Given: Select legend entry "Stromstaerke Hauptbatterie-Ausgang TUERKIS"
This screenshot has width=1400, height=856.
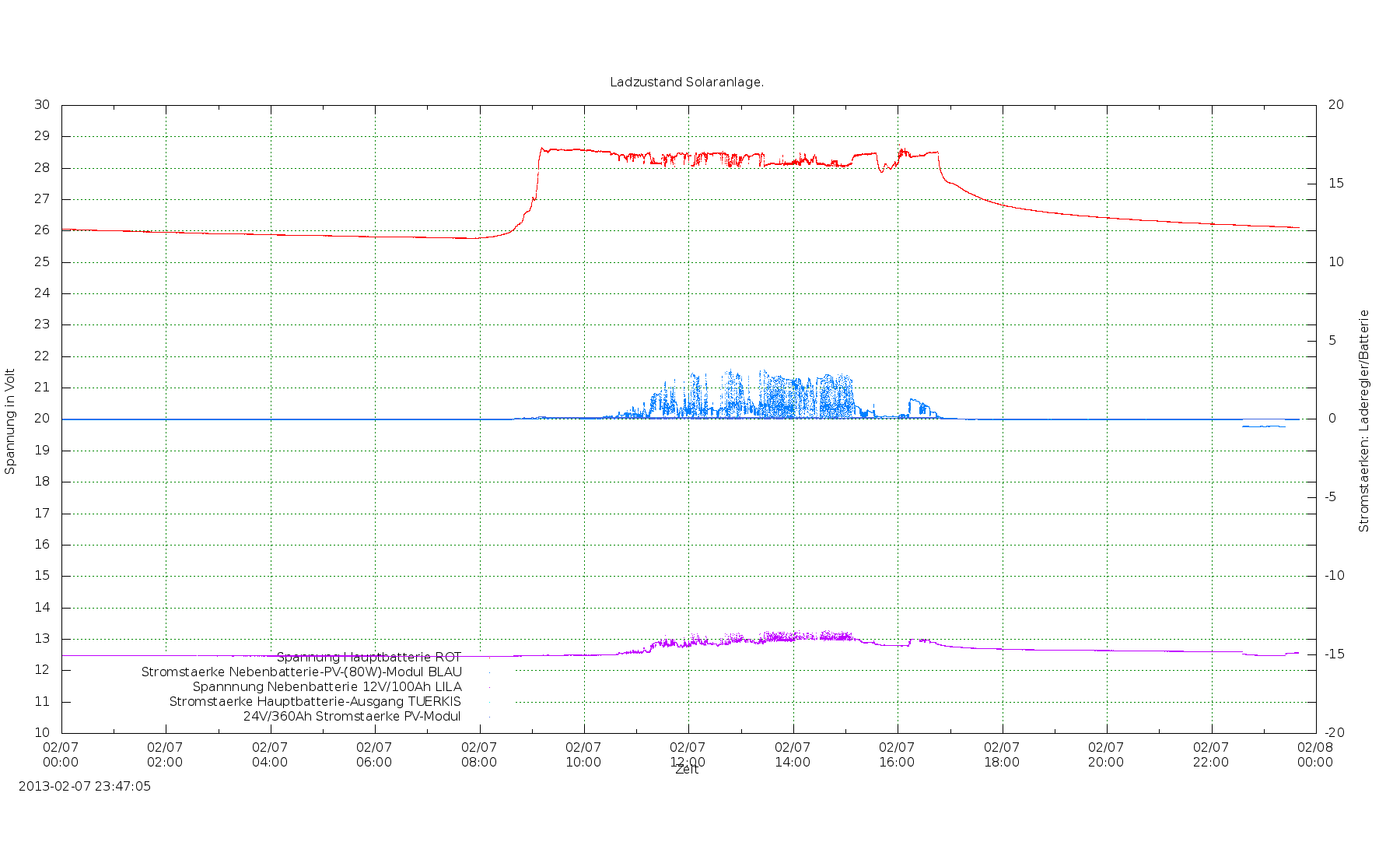Looking at the screenshot, I should 315,702.
